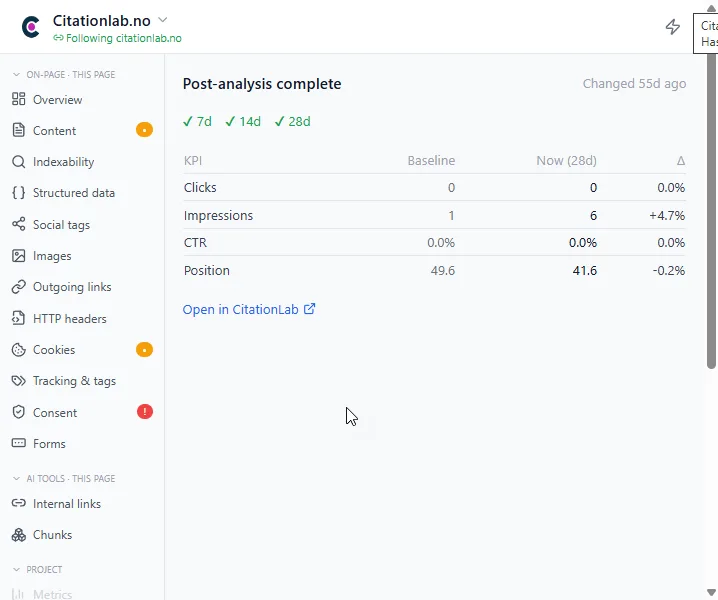Click the Position KPI row label
The height and width of the screenshot is (600, 718).
click(x=207, y=270)
